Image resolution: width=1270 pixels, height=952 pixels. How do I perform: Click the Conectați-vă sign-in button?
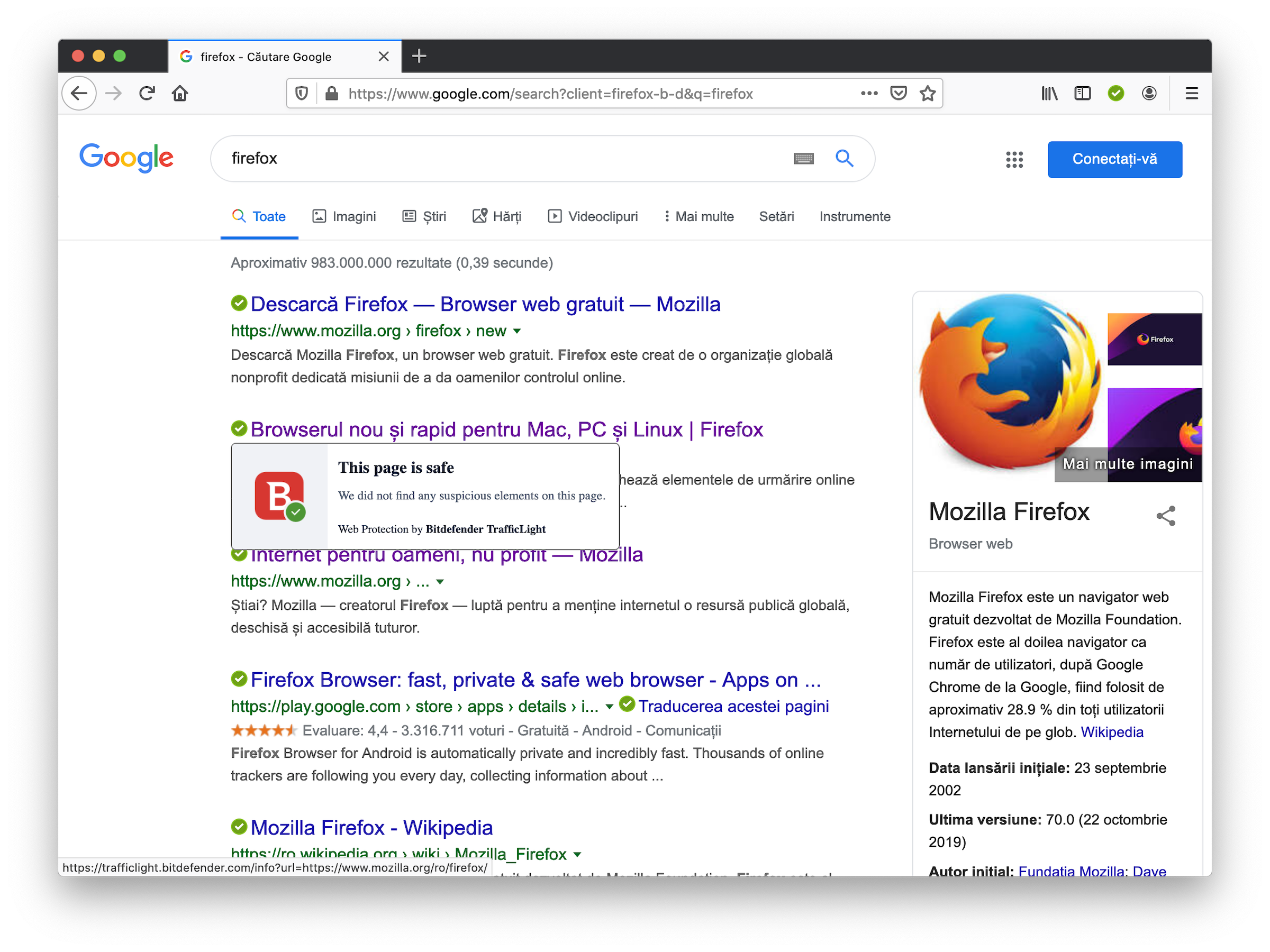point(1114,159)
